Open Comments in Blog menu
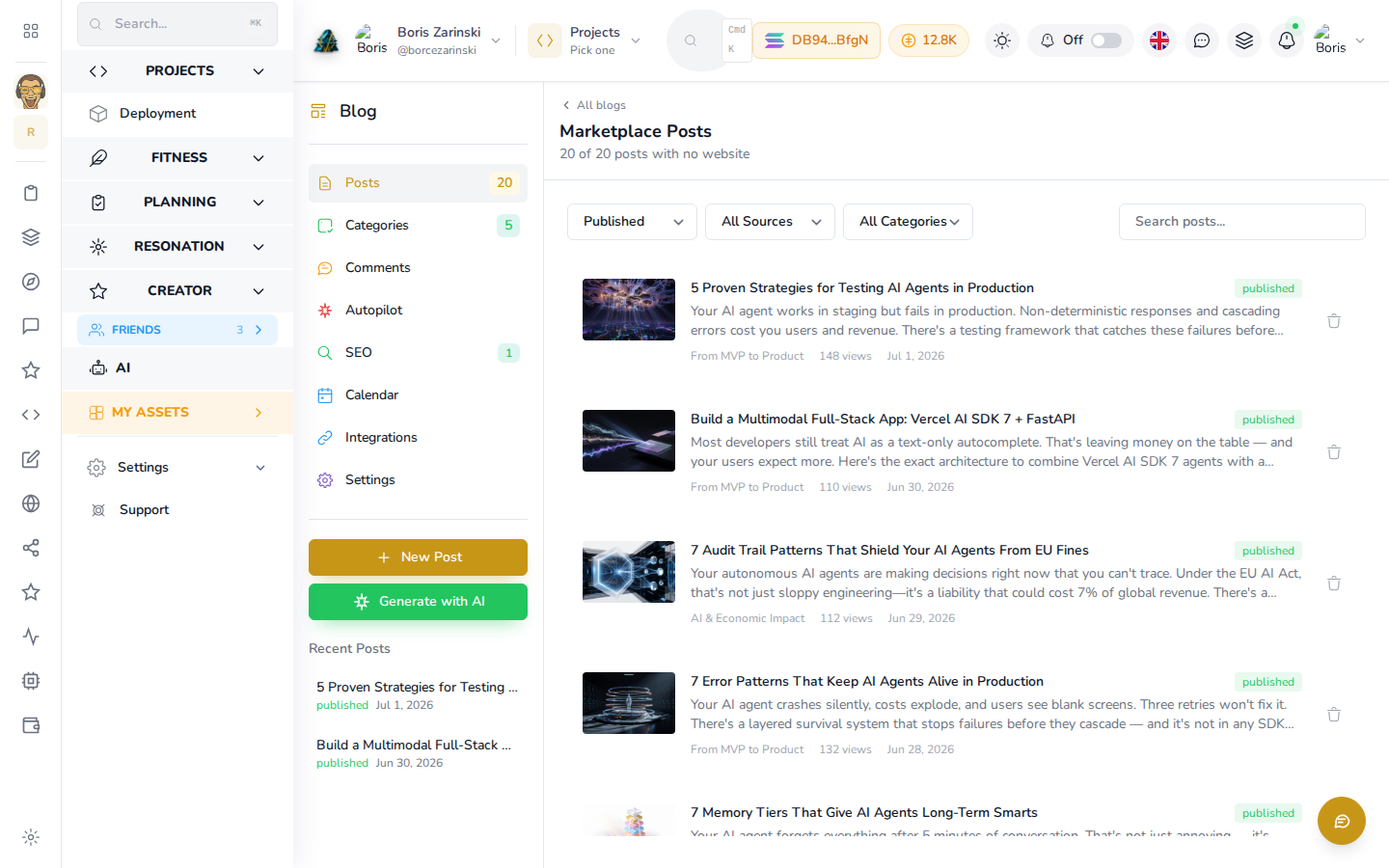This screenshot has height=868, width=1389. pos(418,267)
